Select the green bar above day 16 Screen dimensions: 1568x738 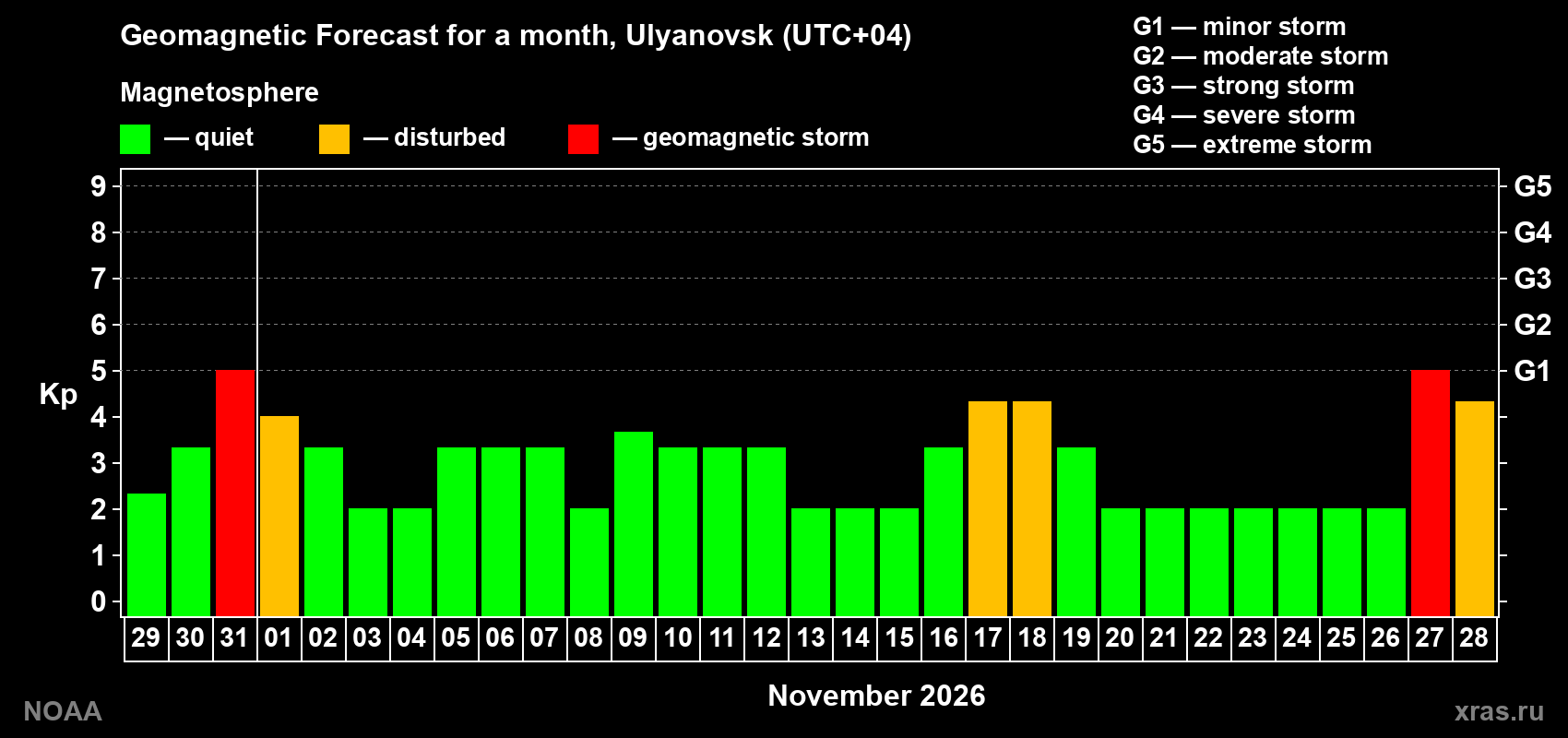[944, 532]
